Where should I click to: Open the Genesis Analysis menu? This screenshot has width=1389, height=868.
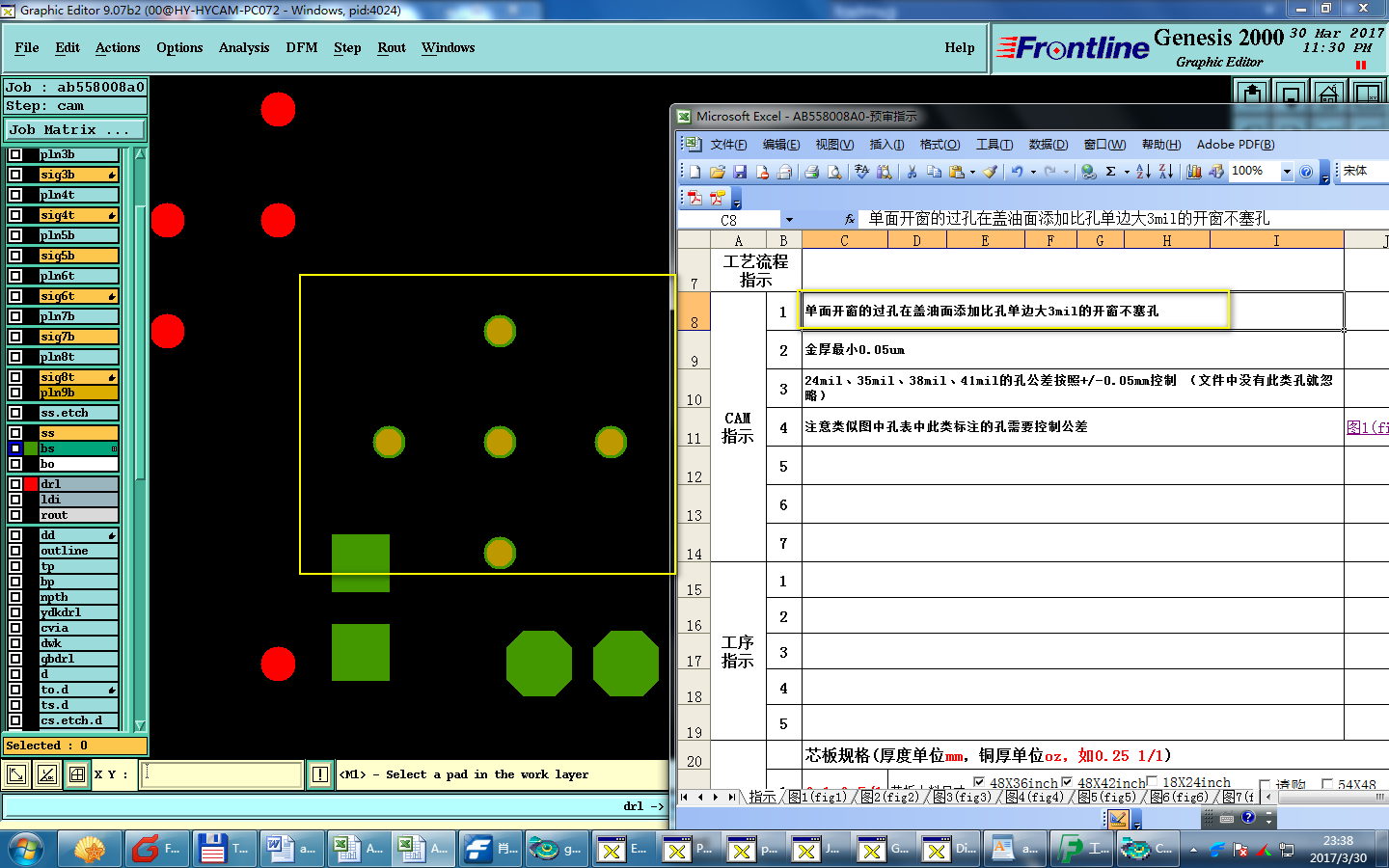click(244, 47)
